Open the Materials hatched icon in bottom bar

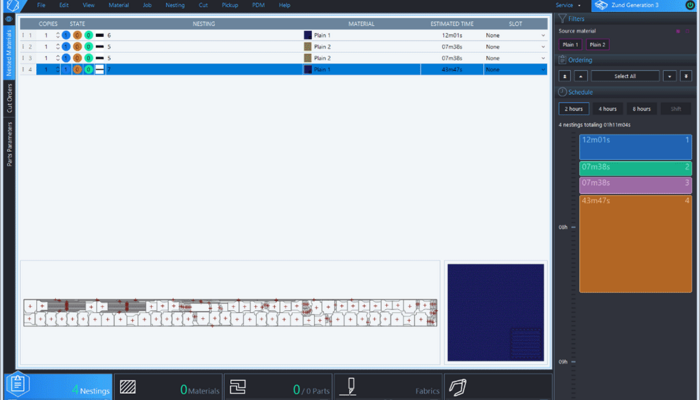(x=127, y=387)
